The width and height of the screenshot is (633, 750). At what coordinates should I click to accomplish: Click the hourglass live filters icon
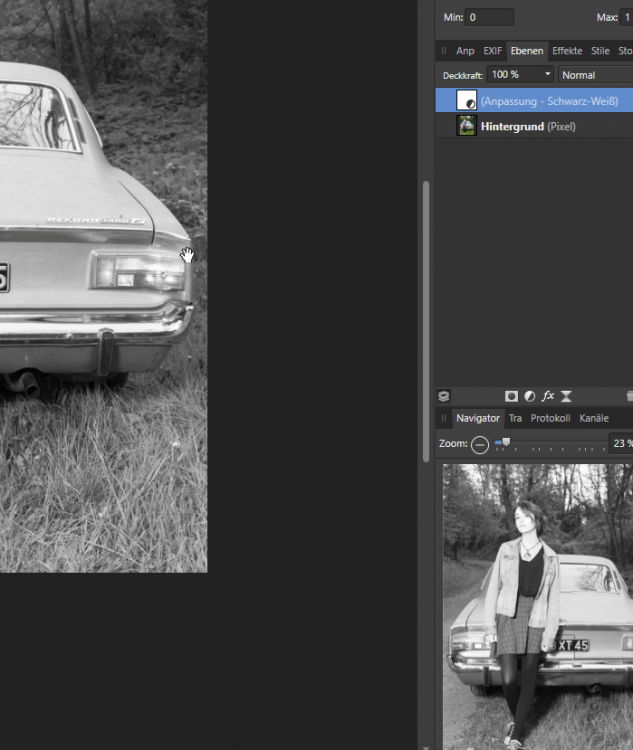pos(566,396)
